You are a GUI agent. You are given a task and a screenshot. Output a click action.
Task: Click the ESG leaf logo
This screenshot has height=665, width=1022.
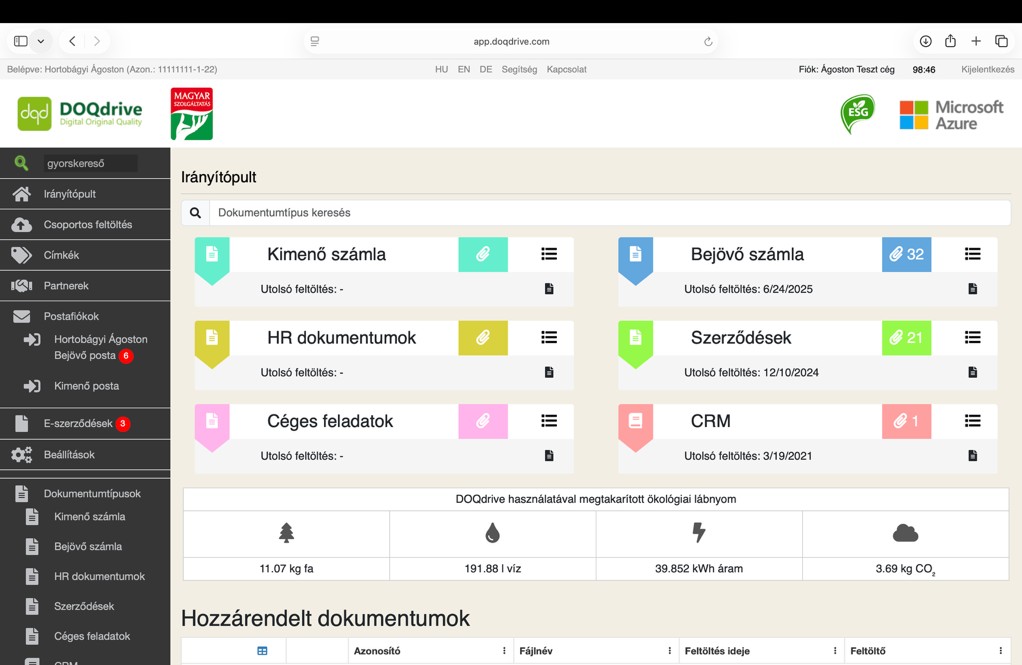pos(857,114)
